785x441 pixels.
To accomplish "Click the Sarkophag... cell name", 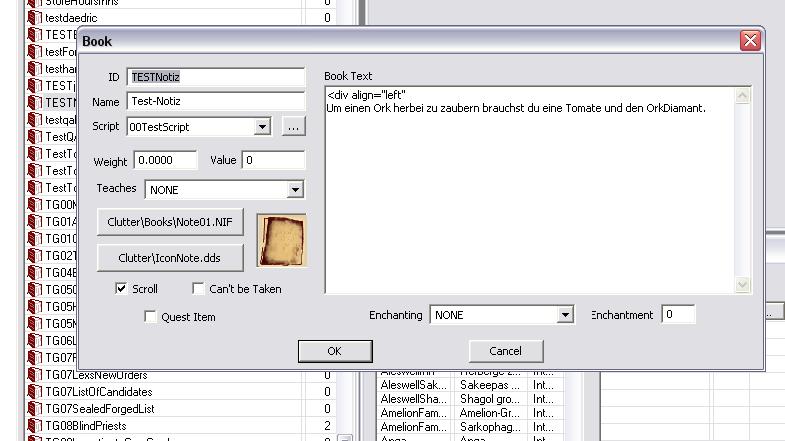I will (490, 427).
